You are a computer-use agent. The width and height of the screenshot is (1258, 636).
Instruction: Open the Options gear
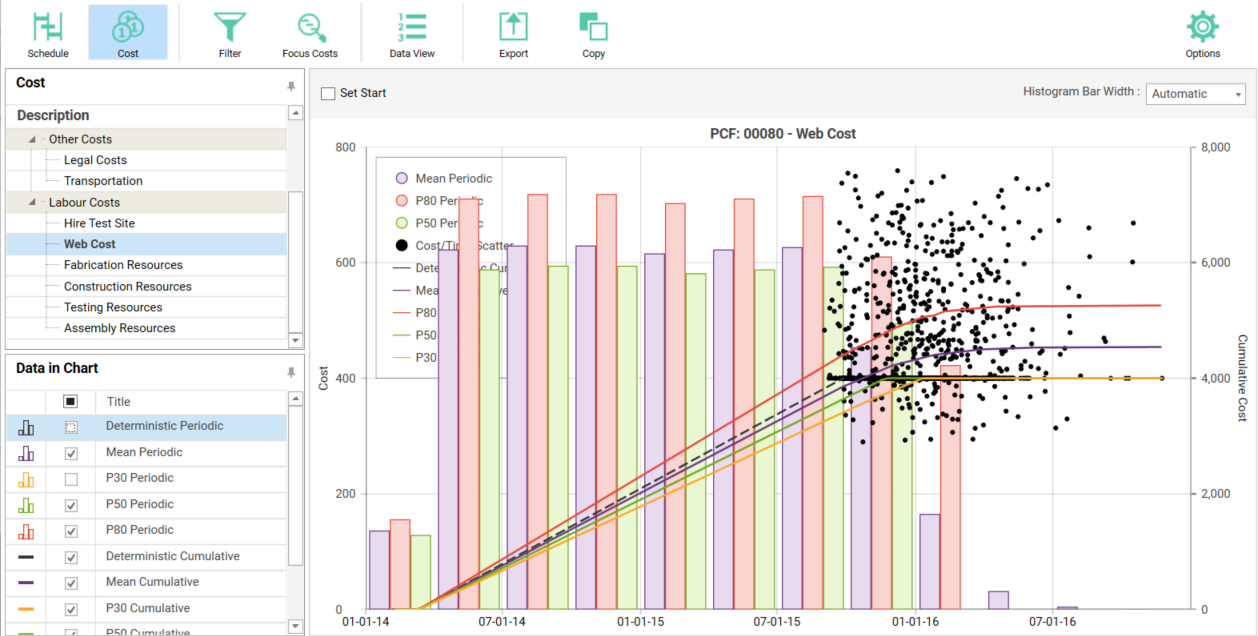[1202, 27]
